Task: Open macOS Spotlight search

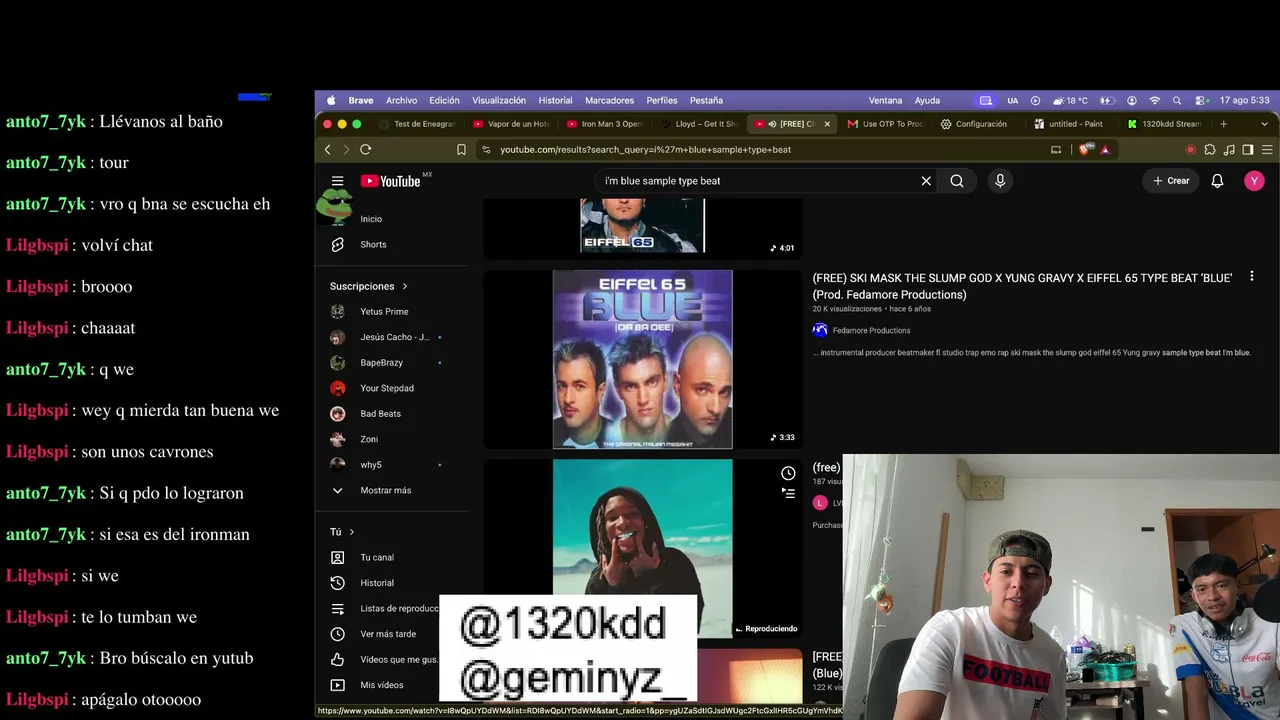Action: point(1177,100)
